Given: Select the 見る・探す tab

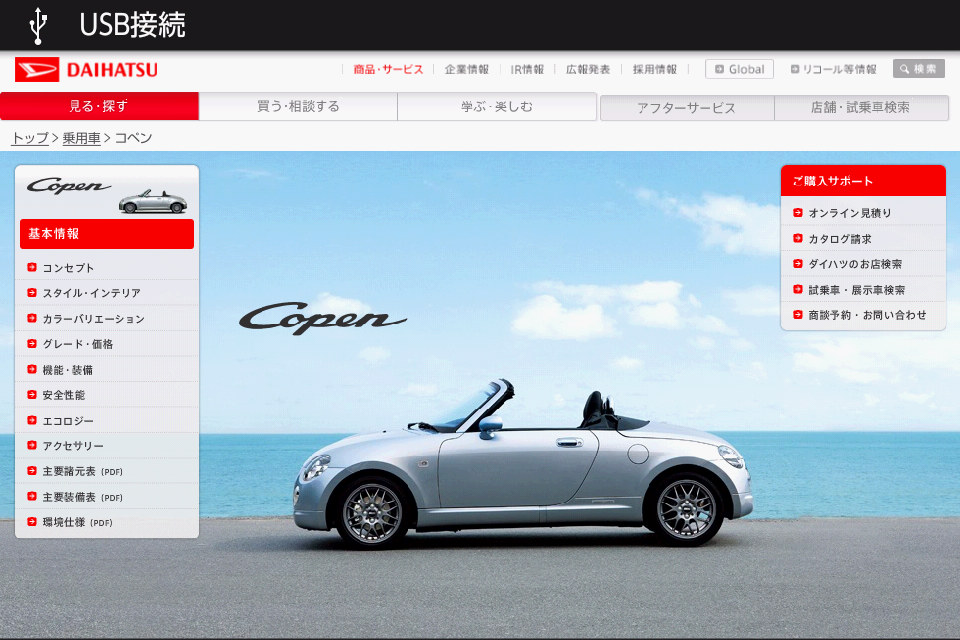Looking at the screenshot, I should (99, 106).
